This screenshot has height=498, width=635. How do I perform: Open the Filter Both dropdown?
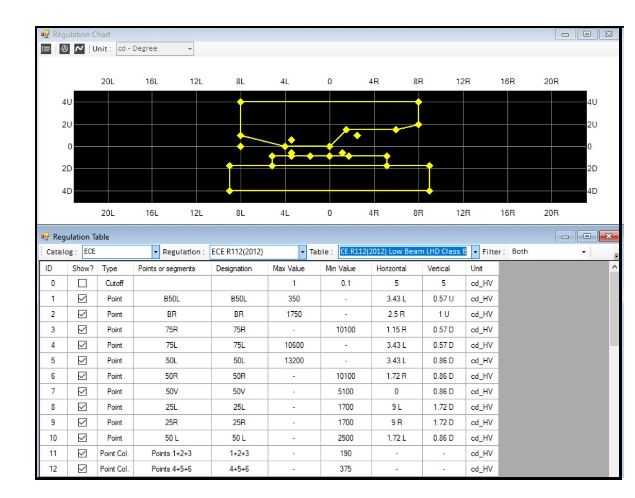(x=548, y=252)
